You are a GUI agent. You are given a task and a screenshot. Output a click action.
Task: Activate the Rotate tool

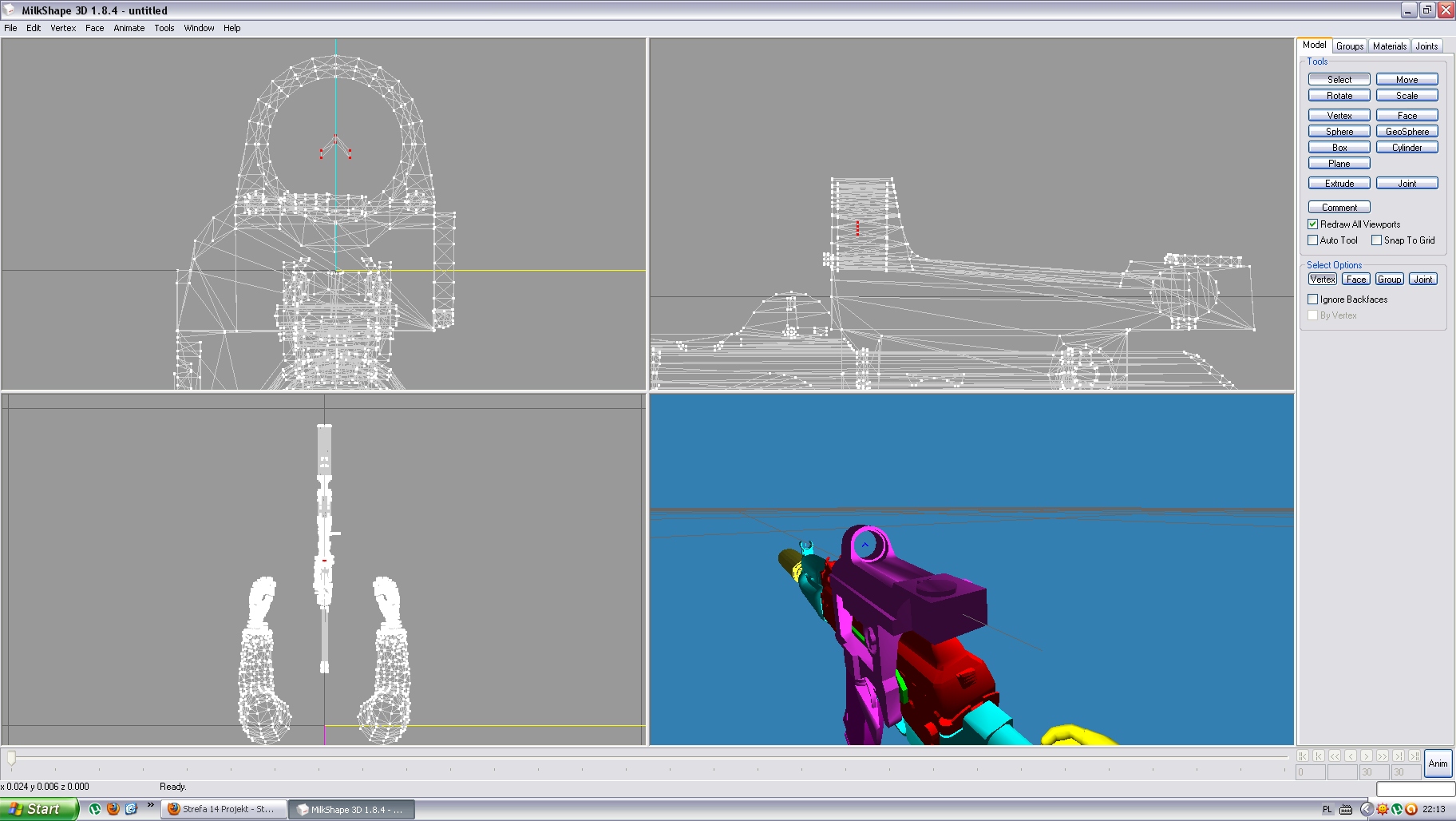pos(1339,96)
